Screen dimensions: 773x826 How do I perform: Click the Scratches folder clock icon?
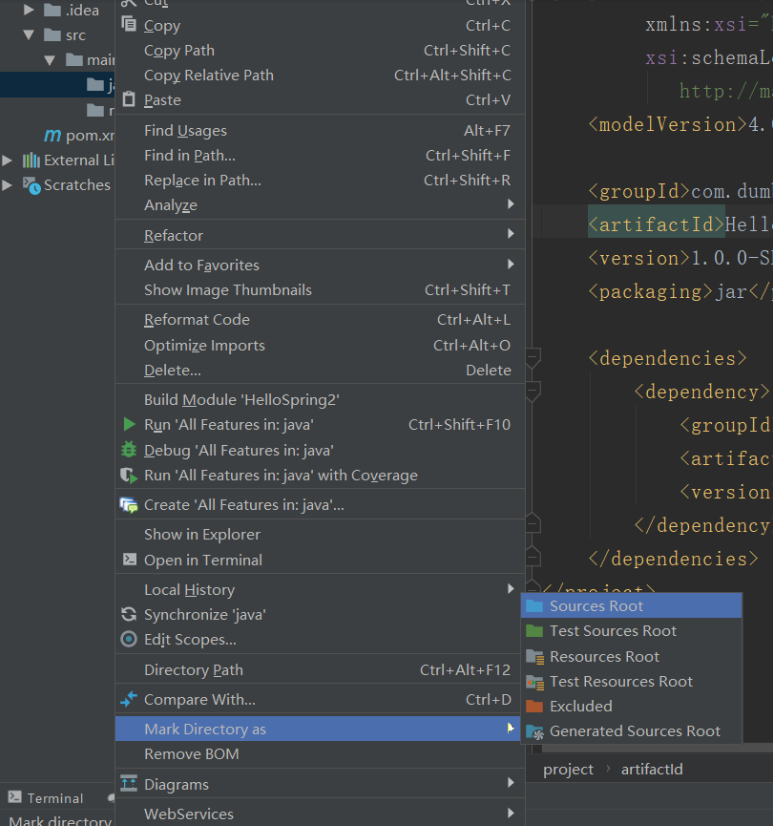pyautogui.click(x=31, y=185)
